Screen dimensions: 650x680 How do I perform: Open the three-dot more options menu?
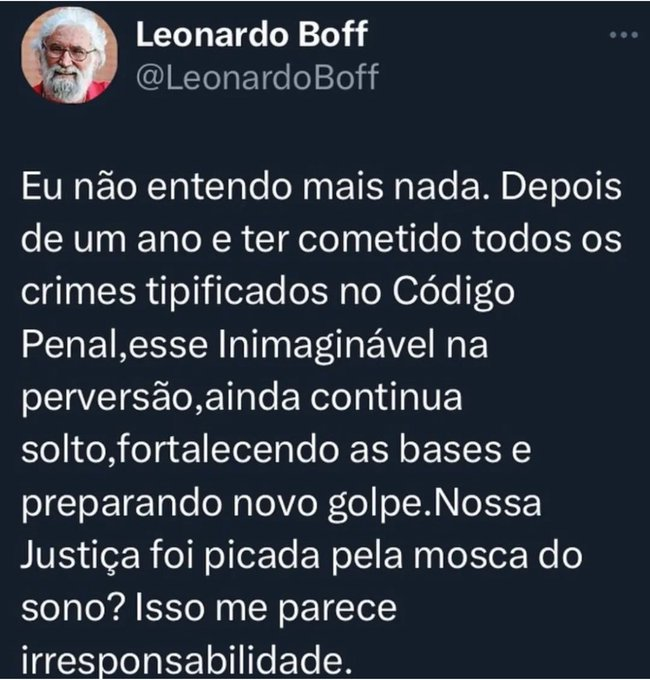[x=623, y=34]
